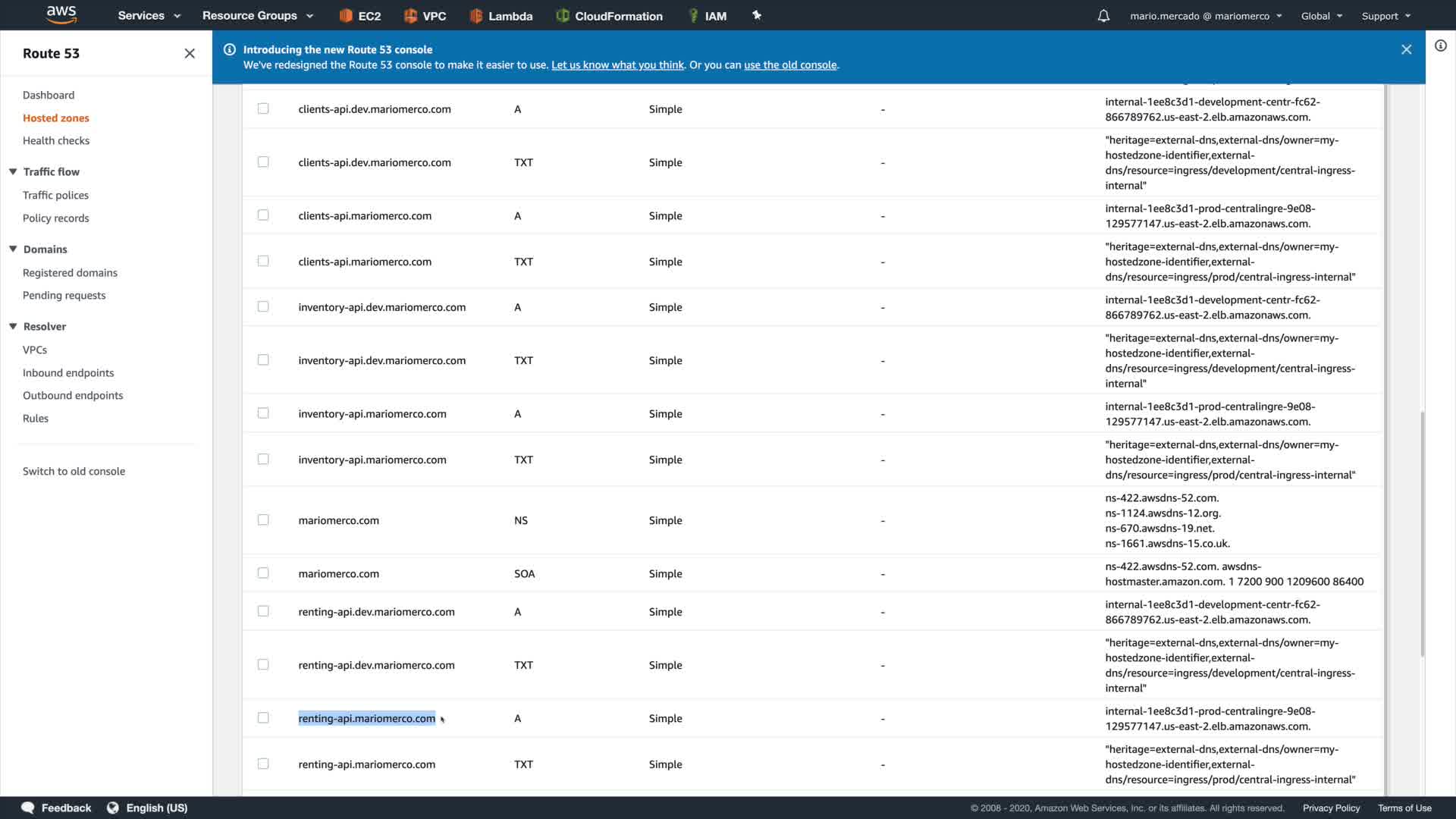Click the pin shortcuts icon
Image resolution: width=1456 pixels, height=819 pixels.
click(756, 15)
